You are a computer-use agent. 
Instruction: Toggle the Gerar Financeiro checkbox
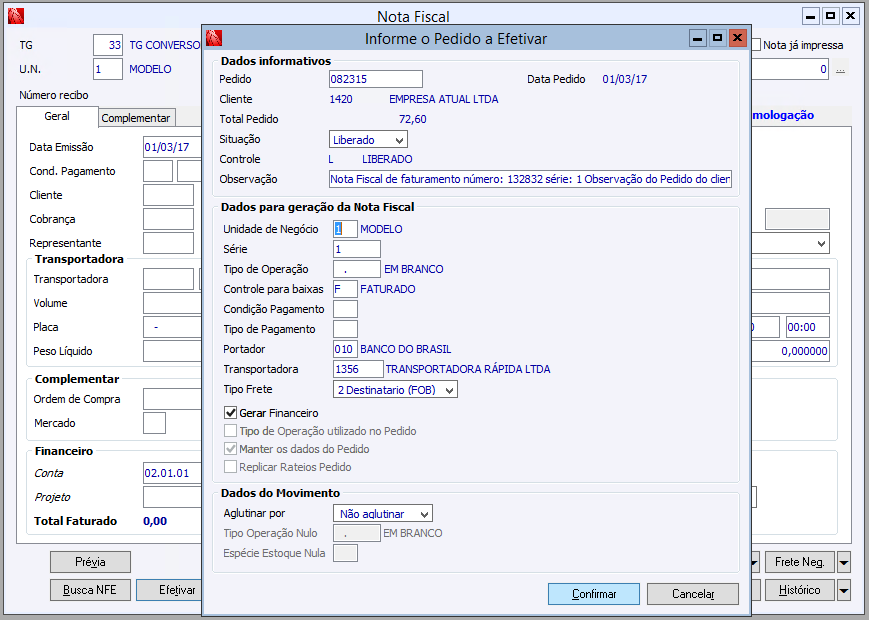point(231,413)
